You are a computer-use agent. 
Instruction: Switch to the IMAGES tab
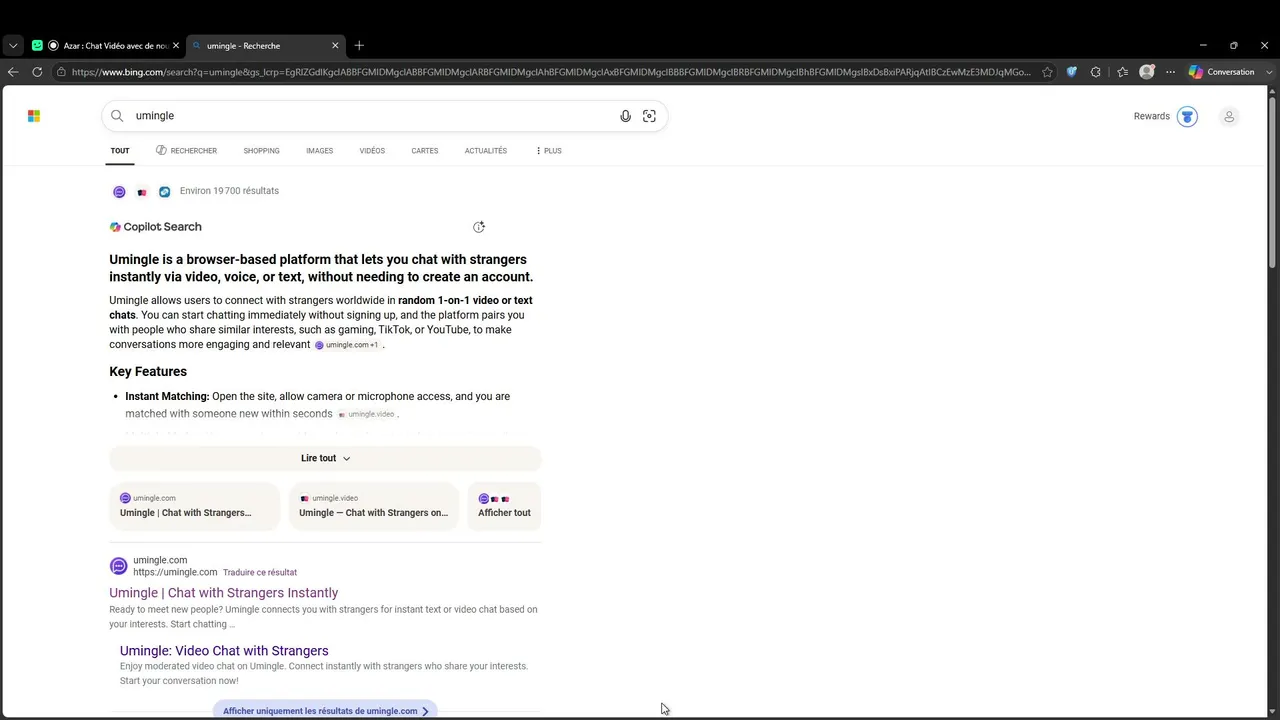[x=319, y=151]
